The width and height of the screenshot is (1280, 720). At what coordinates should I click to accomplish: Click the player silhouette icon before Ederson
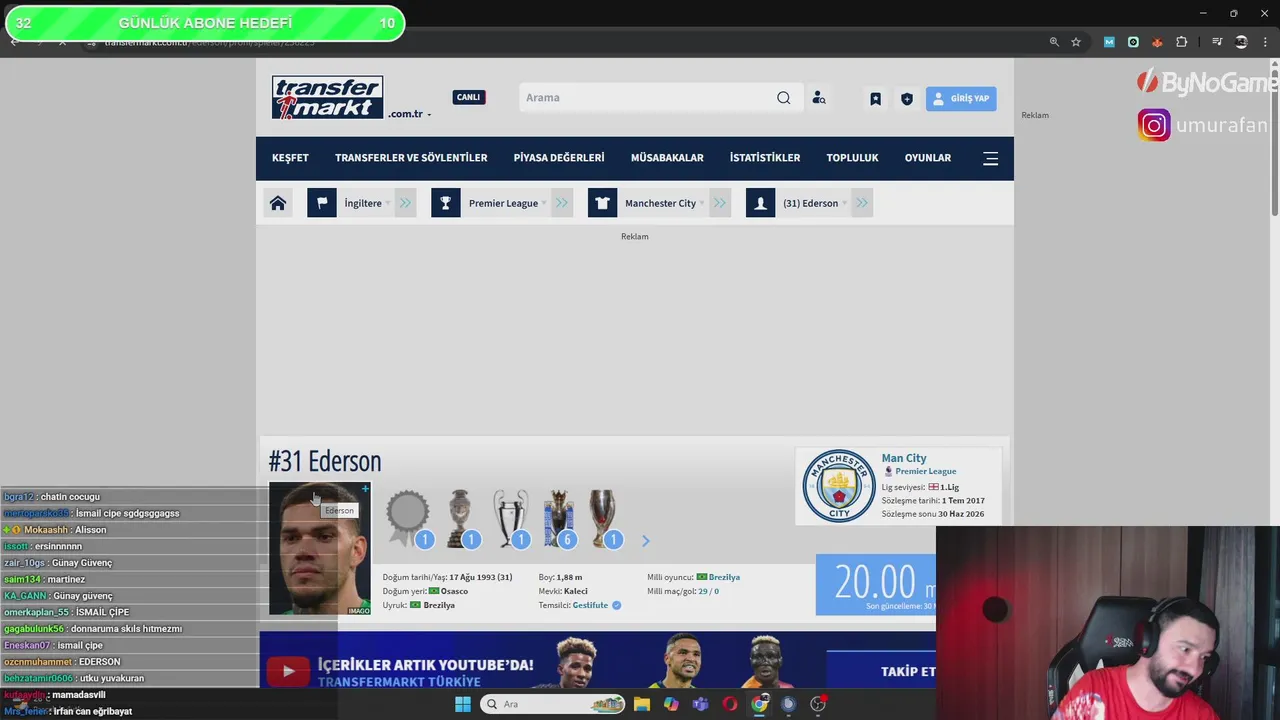click(760, 203)
